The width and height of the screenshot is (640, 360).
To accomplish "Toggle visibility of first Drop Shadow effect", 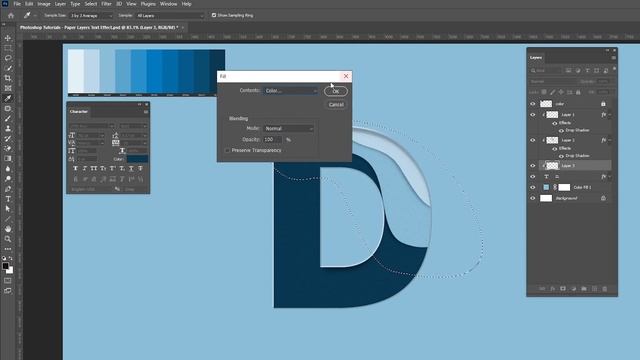I will pos(561,130).
